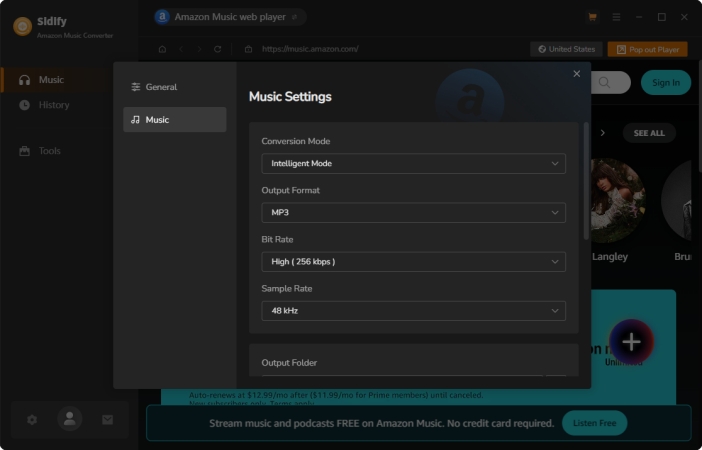Click the SEE ALL button
The image size is (702, 450).
(649, 133)
